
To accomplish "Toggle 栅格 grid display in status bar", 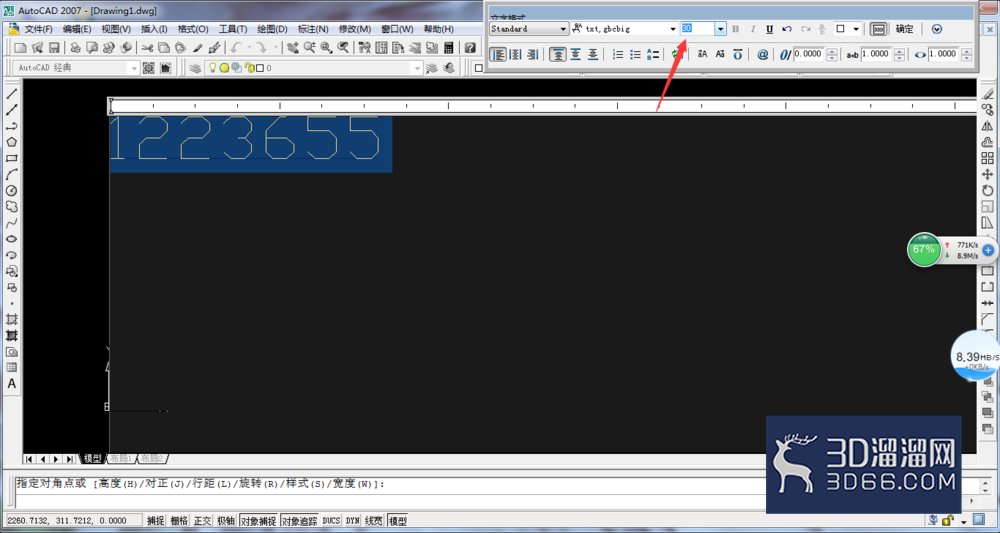I will click(x=179, y=521).
